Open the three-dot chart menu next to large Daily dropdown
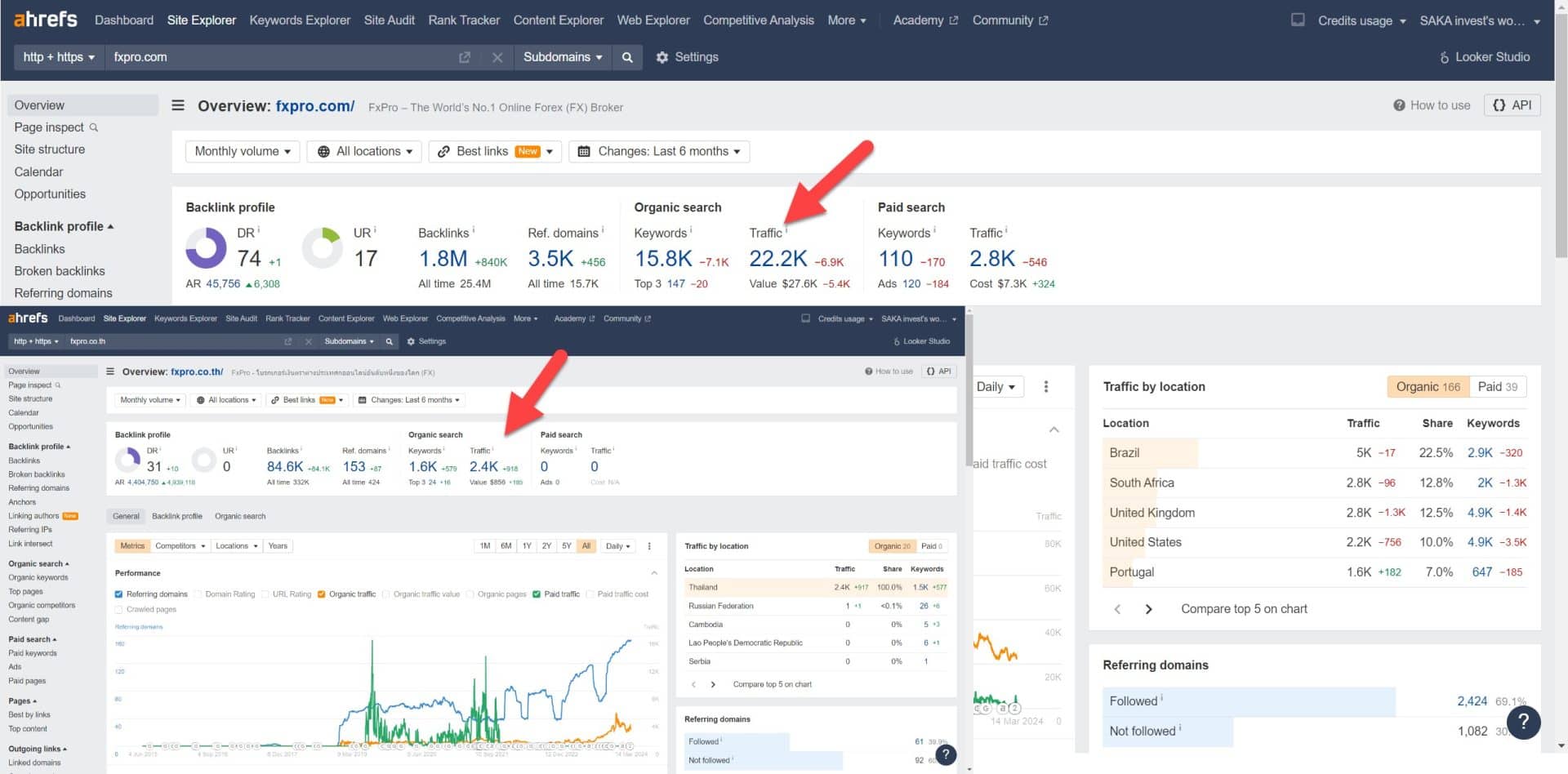The height and width of the screenshot is (774, 1568). (x=1046, y=387)
